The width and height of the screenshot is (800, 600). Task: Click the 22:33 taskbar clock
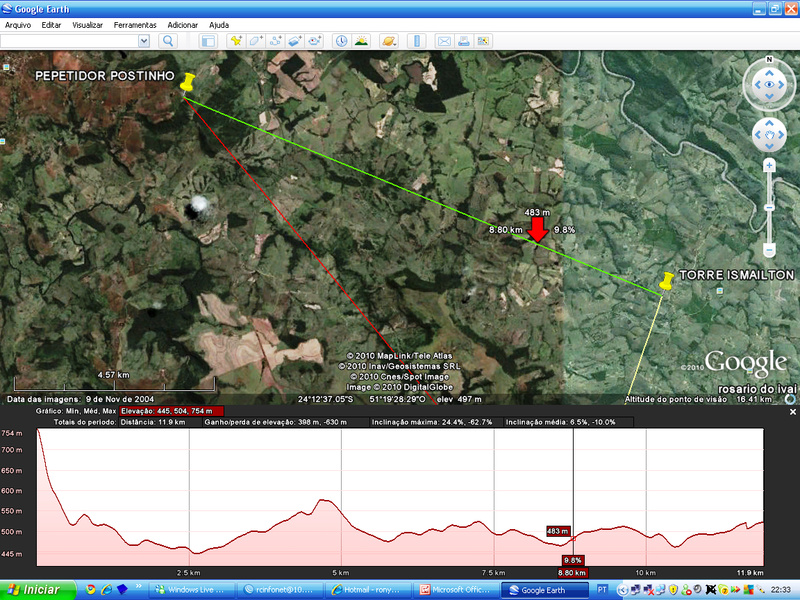pyautogui.click(x=780, y=590)
